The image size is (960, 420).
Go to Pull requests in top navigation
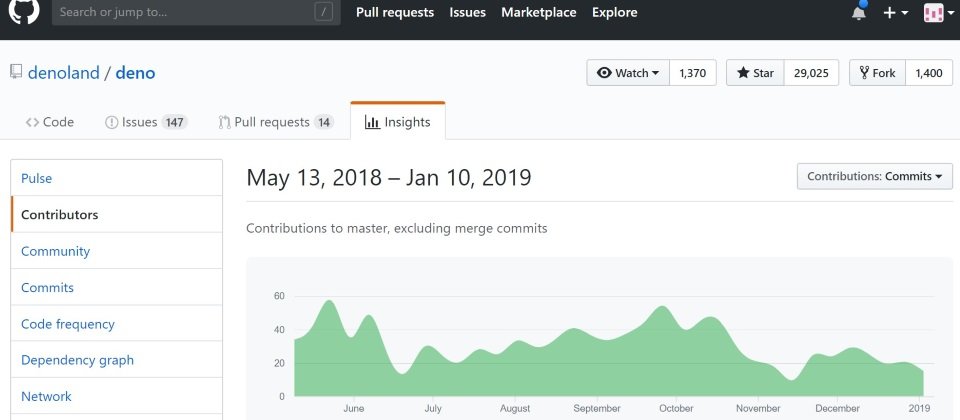click(395, 12)
